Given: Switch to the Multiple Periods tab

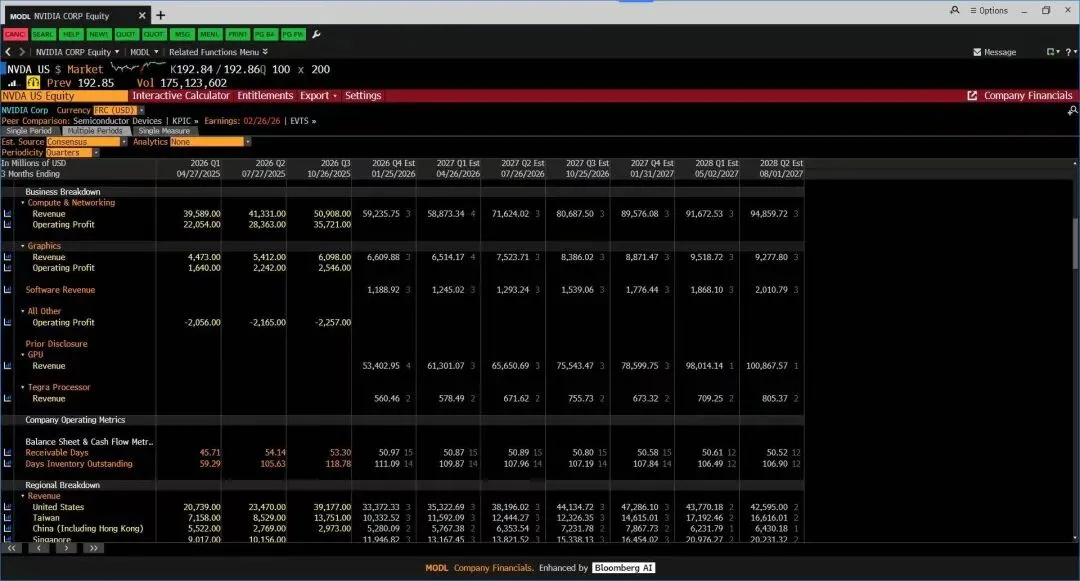Looking at the screenshot, I should pyautogui.click(x=95, y=131).
